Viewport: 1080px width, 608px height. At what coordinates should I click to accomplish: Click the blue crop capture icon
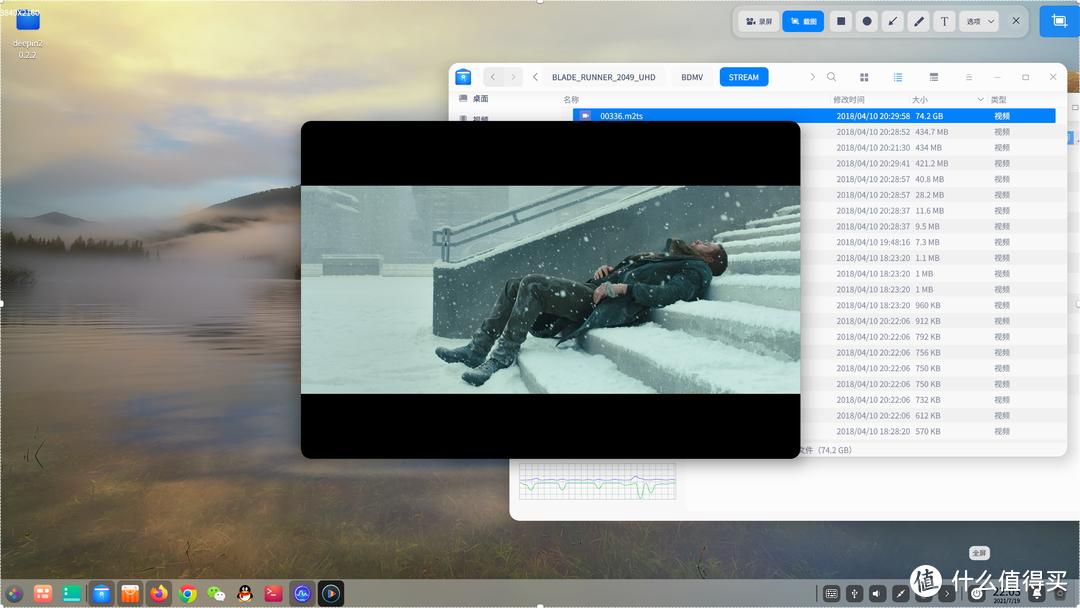(1058, 20)
